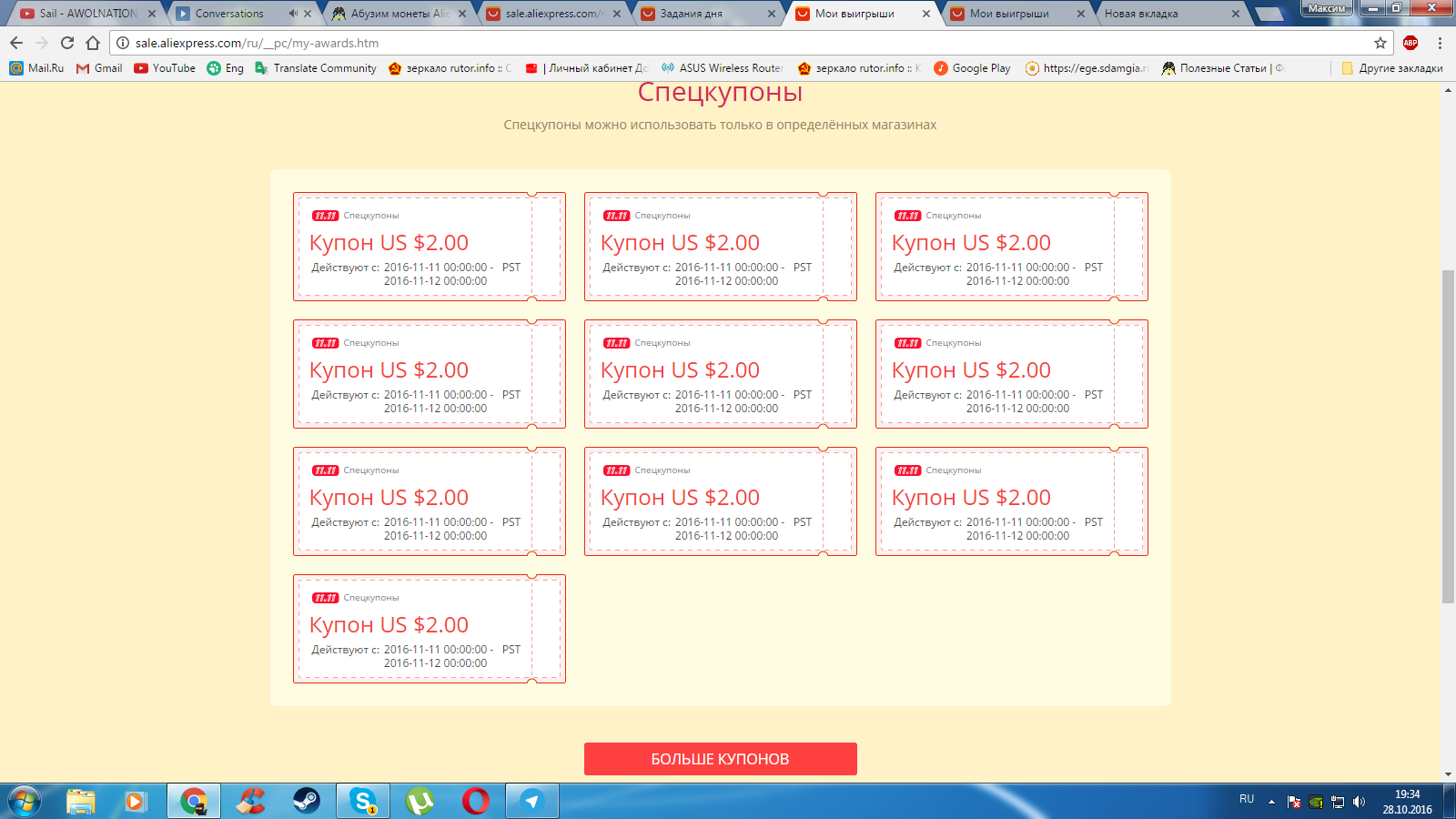Open the Личный кабинет bookmark

coord(587,68)
